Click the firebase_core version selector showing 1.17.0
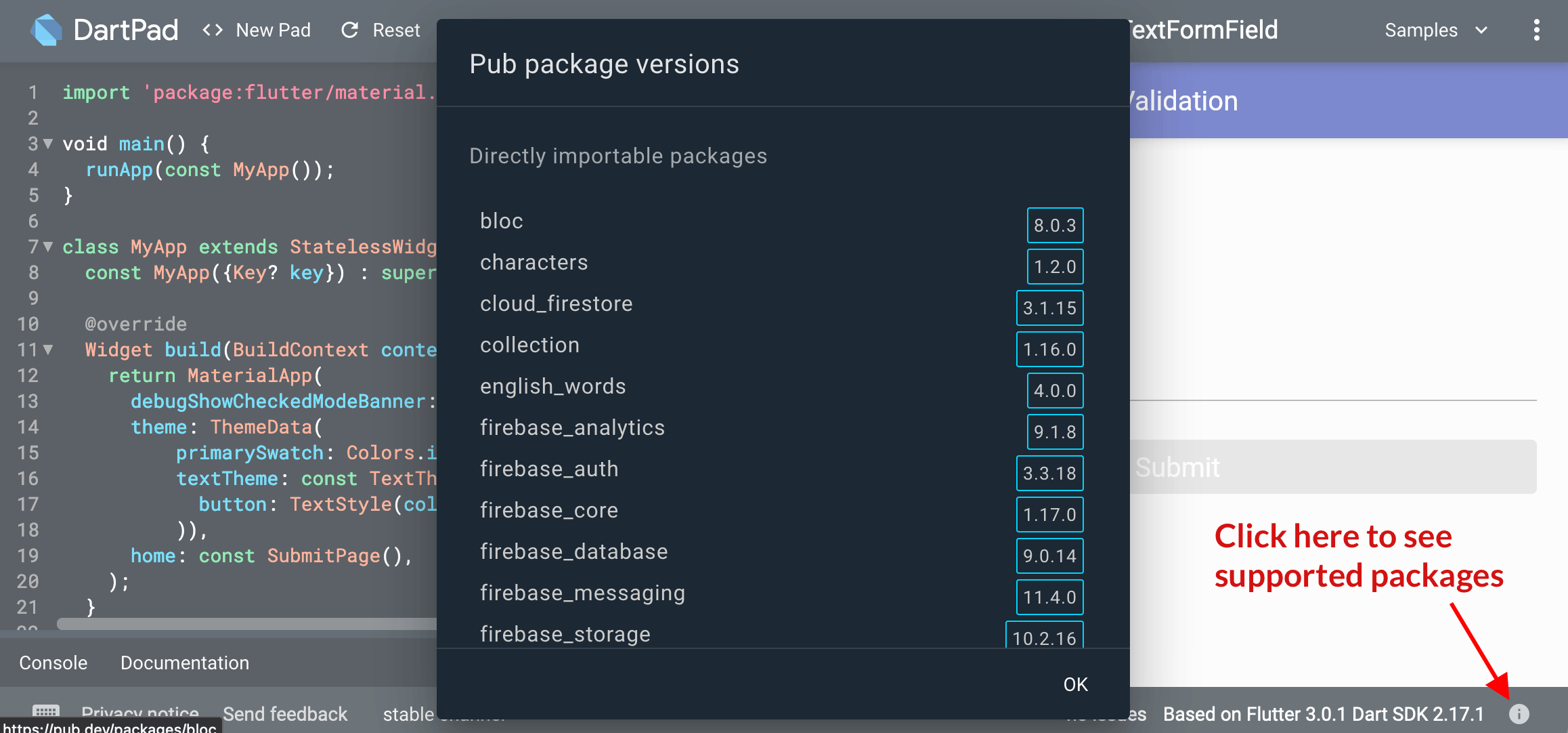 (x=1049, y=514)
